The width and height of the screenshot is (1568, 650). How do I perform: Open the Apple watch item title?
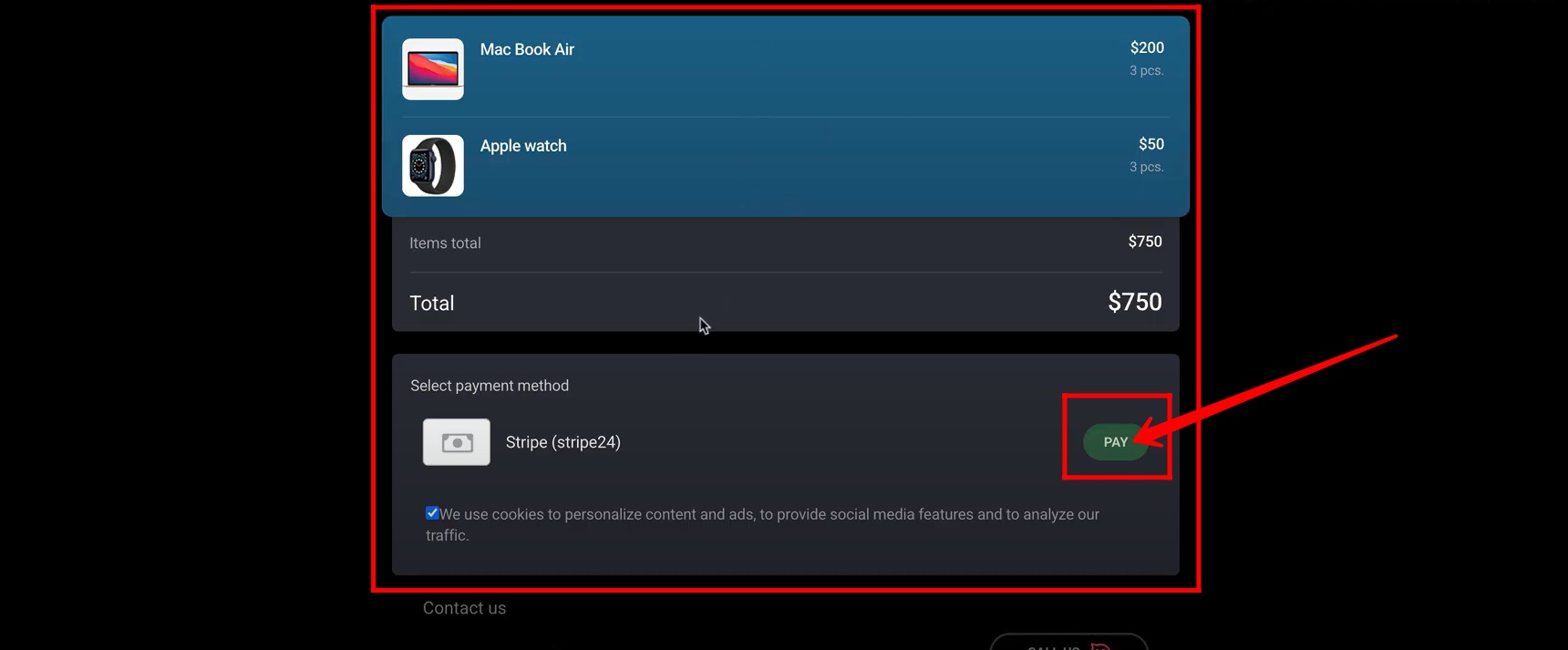[x=523, y=147]
